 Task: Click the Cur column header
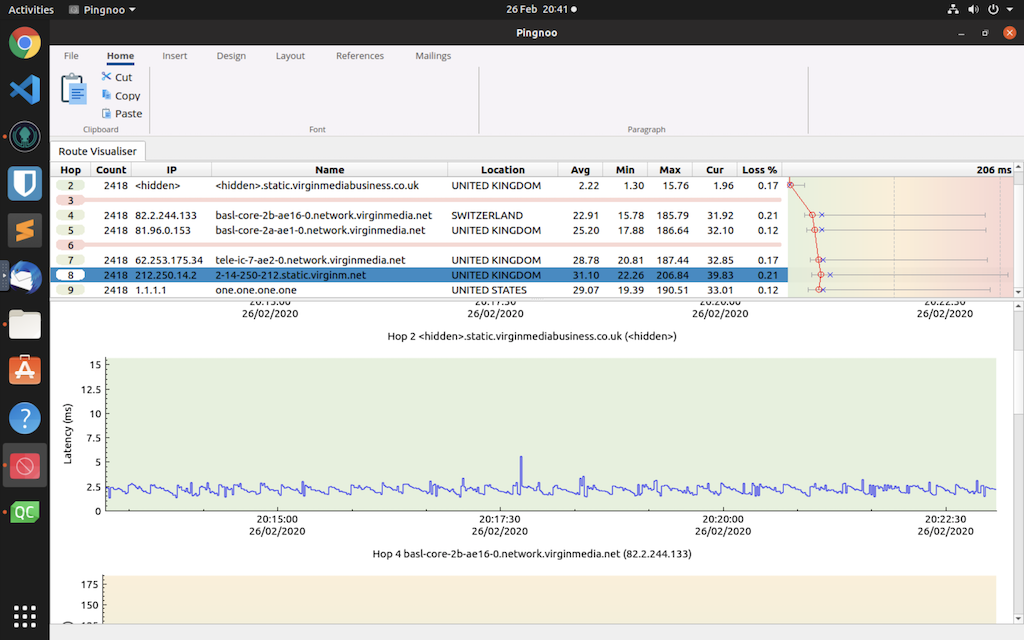(714, 170)
